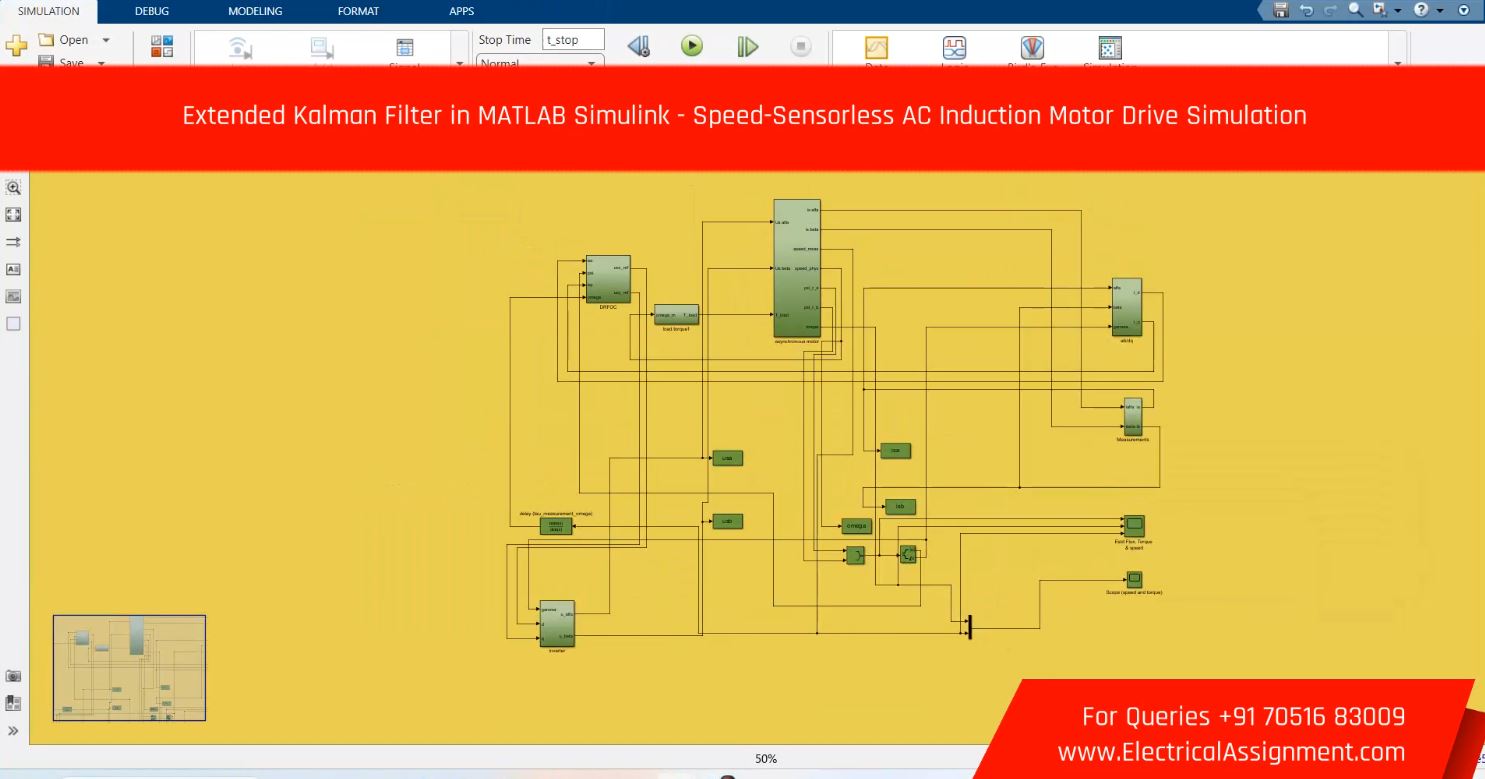Open the Bird's-Eye Scope icon
The width and height of the screenshot is (1485, 779).
(x=1032, y=48)
